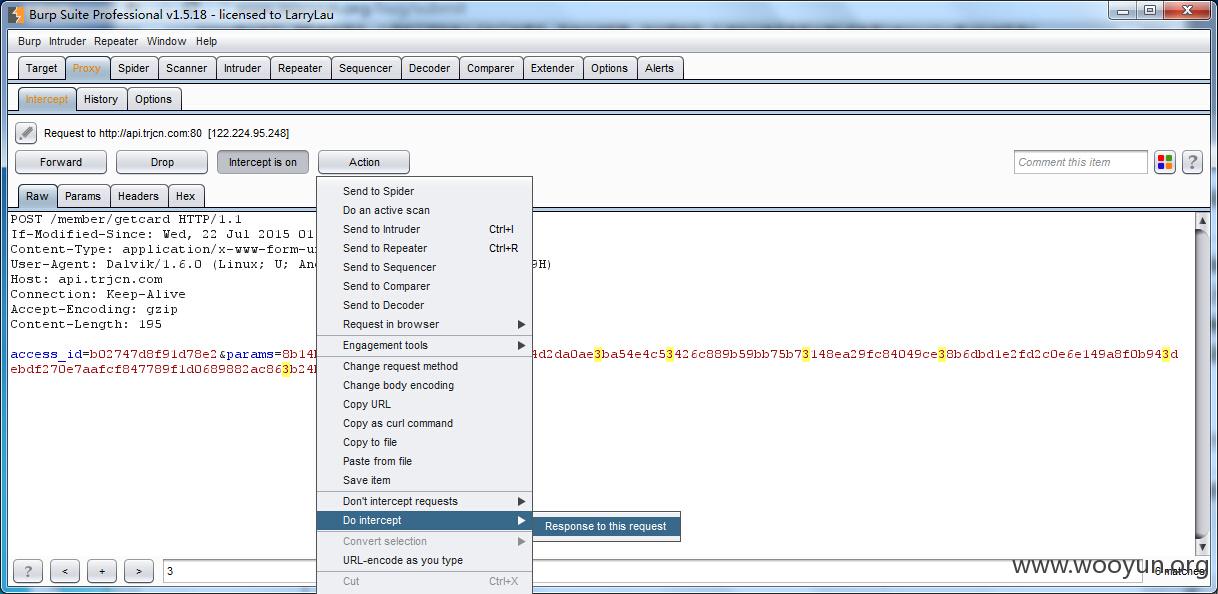Open the Window menu
Image resolution: width=1218 pixels, height=594 pixels.
(166, 41)
